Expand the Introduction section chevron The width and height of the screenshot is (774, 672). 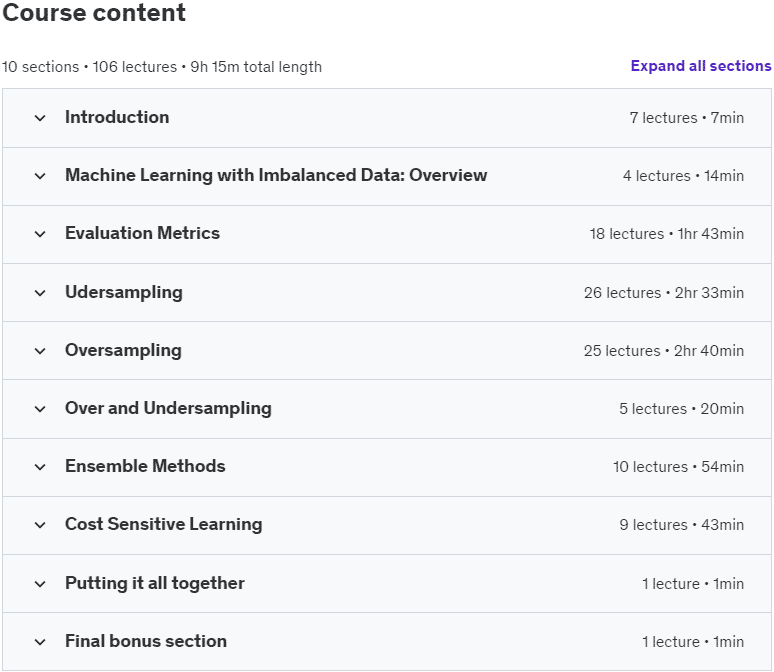point(40,118)
